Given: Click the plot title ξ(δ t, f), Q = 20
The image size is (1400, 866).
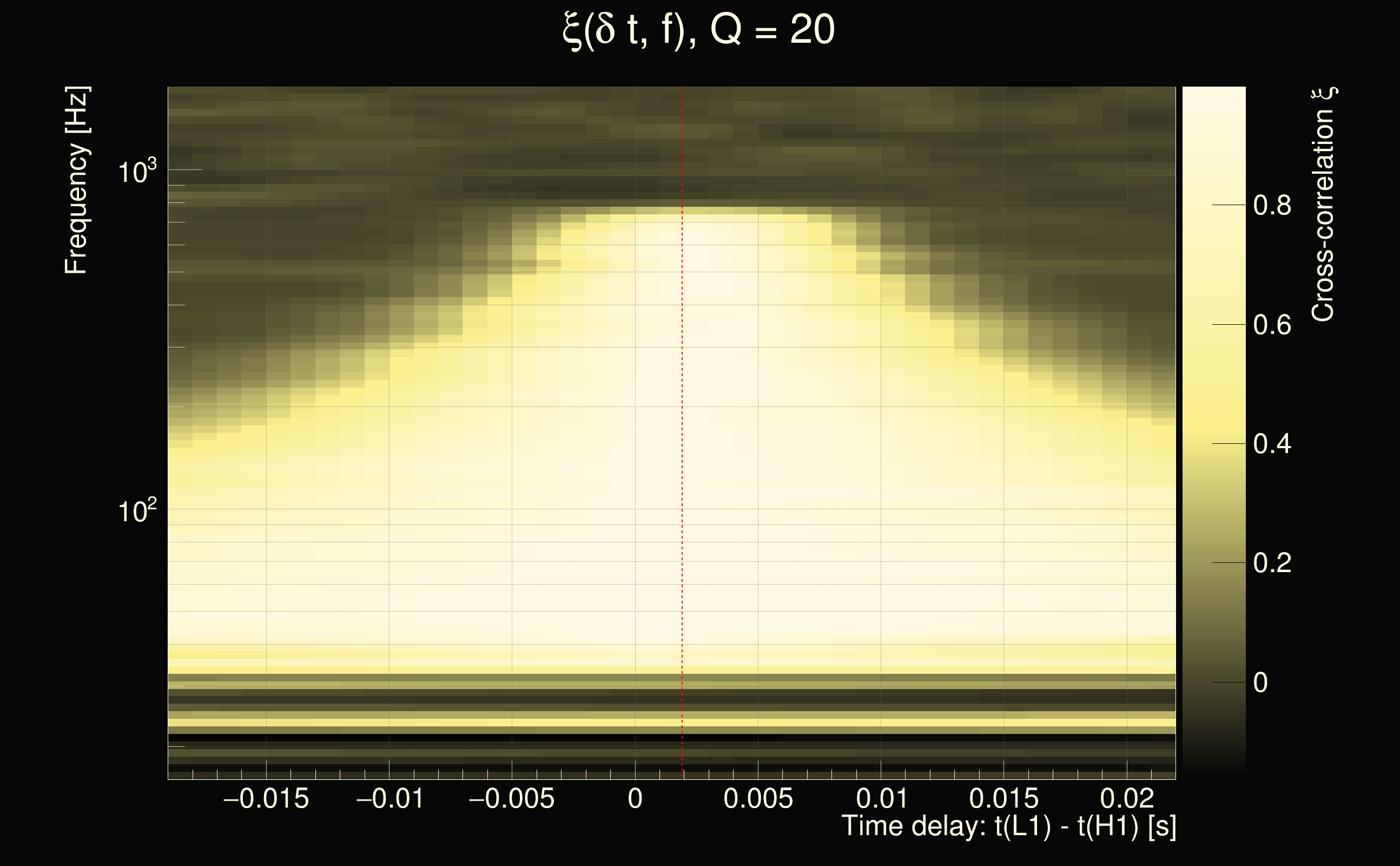Looking at the screenshot, I should coord(698,30).
